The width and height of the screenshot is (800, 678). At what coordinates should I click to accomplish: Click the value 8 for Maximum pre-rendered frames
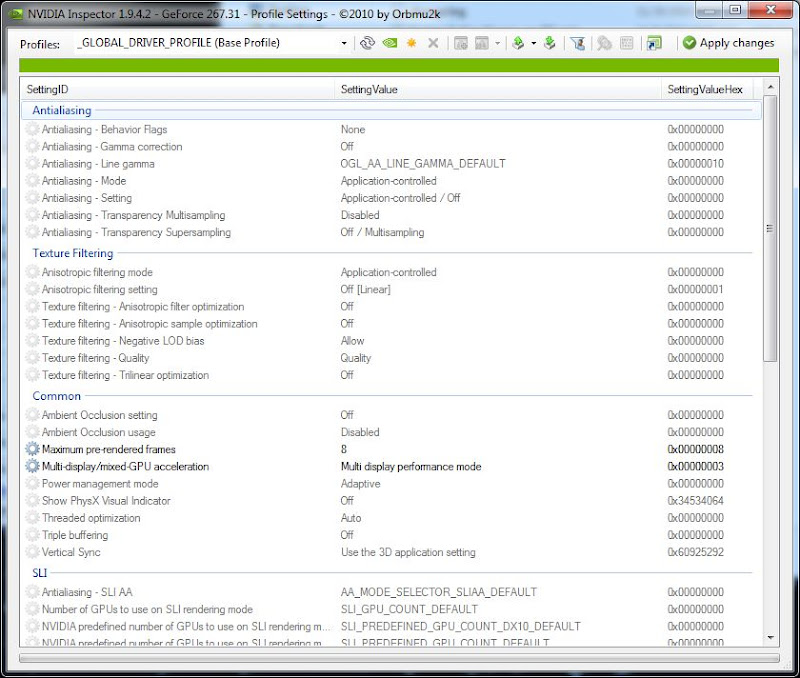click(344, 449)
